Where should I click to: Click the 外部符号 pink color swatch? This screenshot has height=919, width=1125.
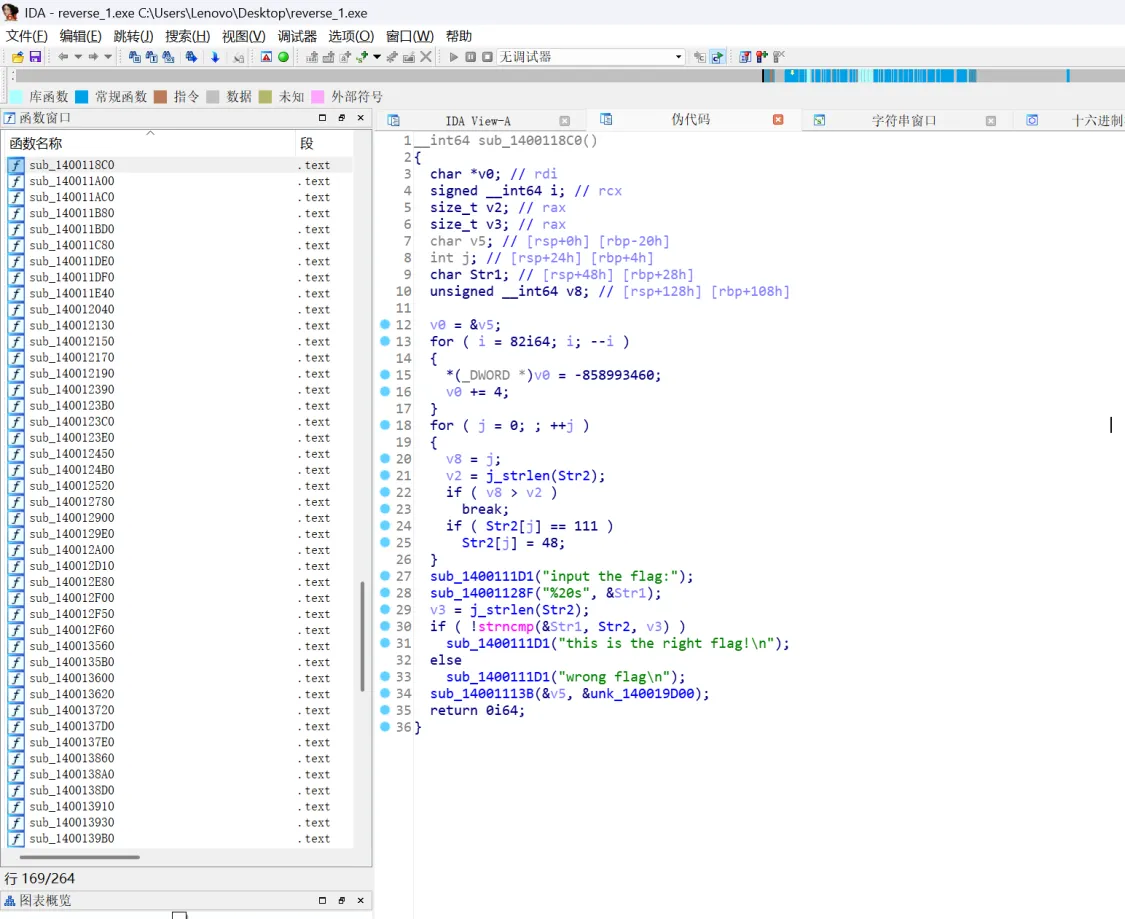coord(317,97)
